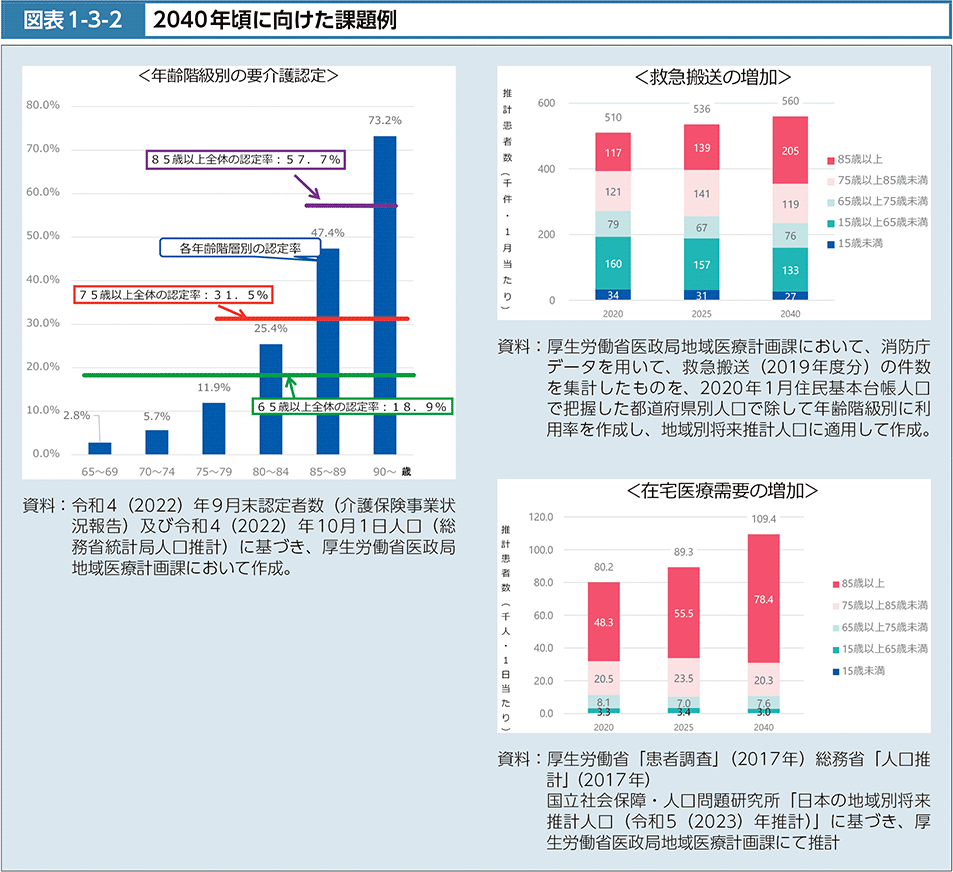Select the heading 2040年頃に向けた課題例
This screenshot has width=953, height=872.
[x=275, y=20]
